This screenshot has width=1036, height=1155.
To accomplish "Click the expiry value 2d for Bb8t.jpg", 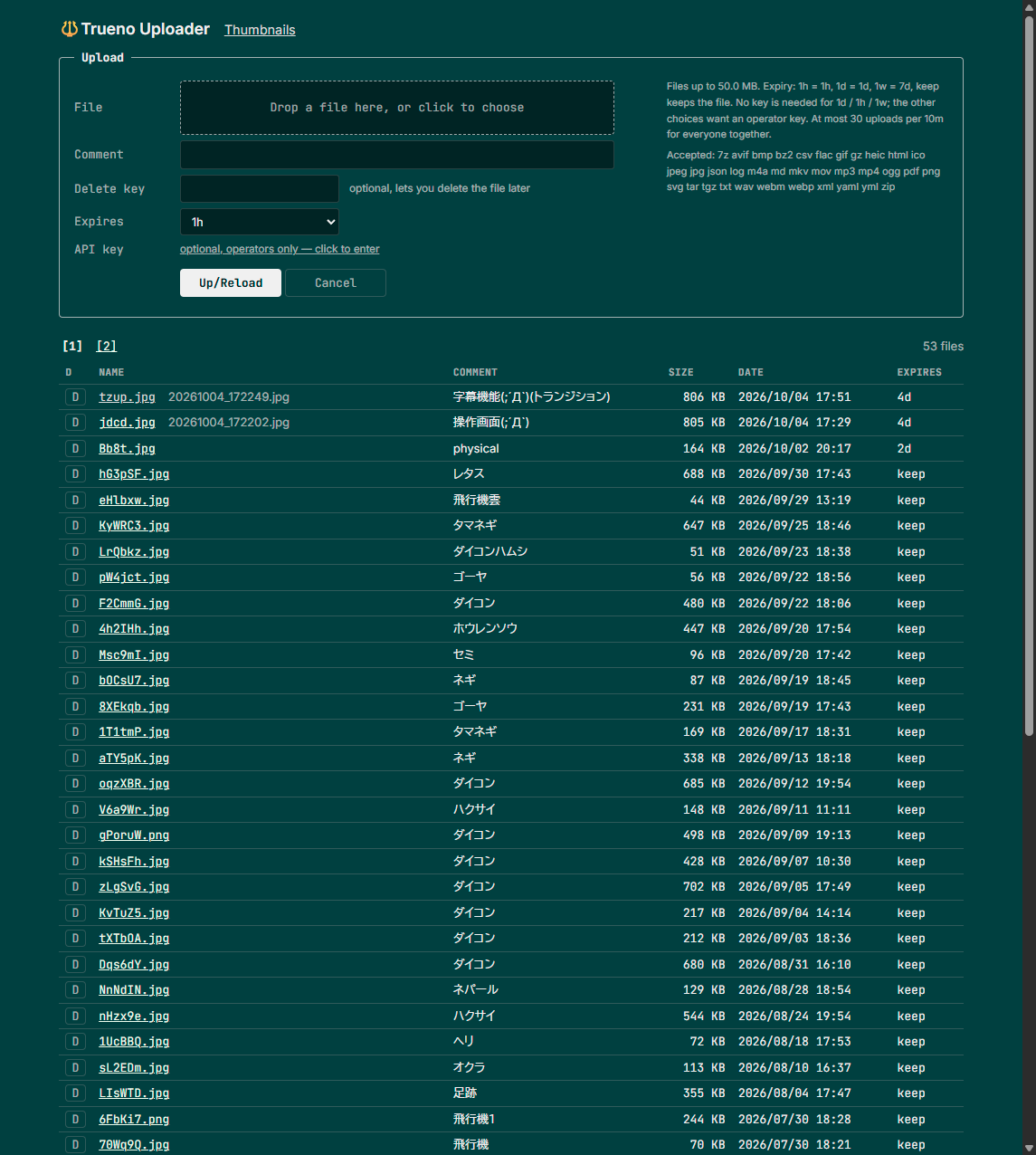I will [905, 448].
